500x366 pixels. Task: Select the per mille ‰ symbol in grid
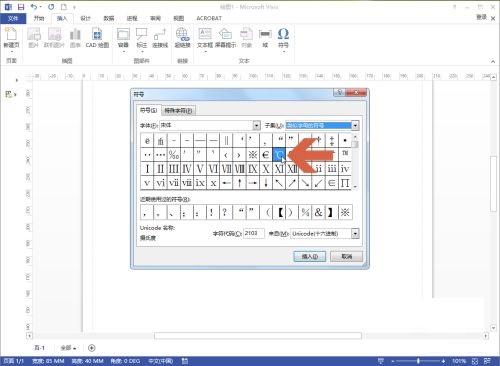coord(174,155)
